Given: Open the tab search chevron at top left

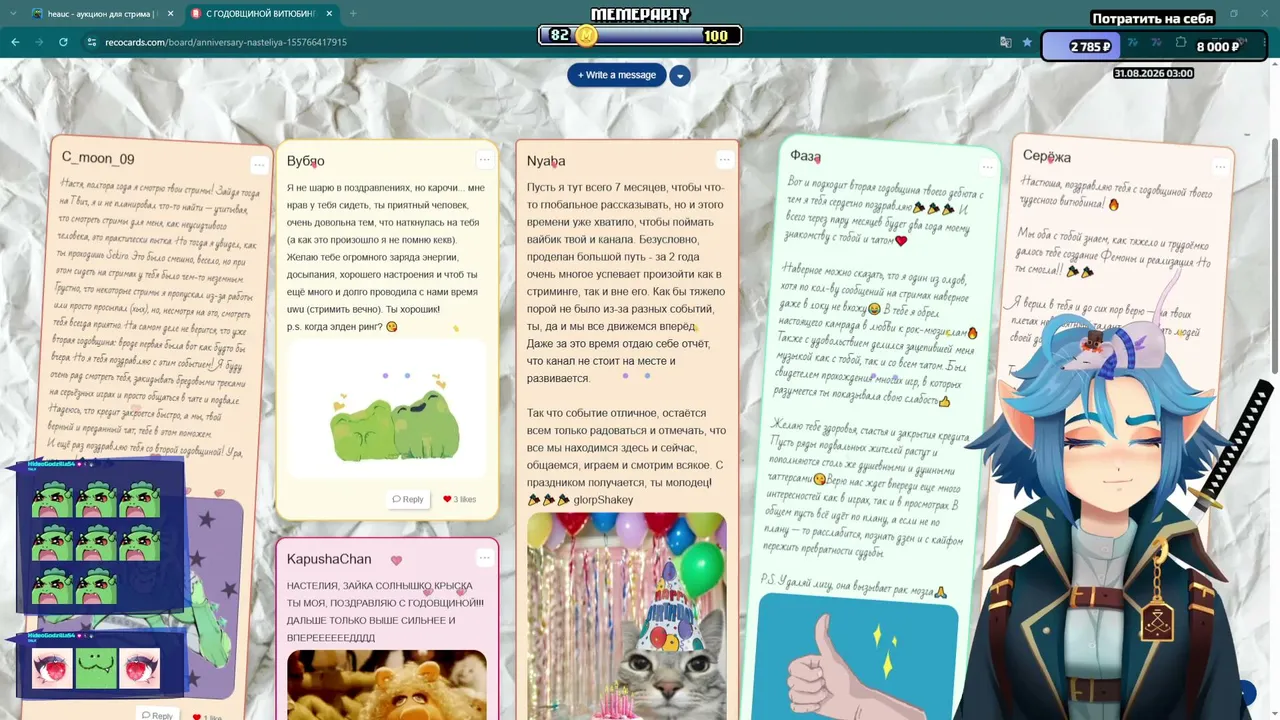Looking at the screenshot, I should point(12,14).
